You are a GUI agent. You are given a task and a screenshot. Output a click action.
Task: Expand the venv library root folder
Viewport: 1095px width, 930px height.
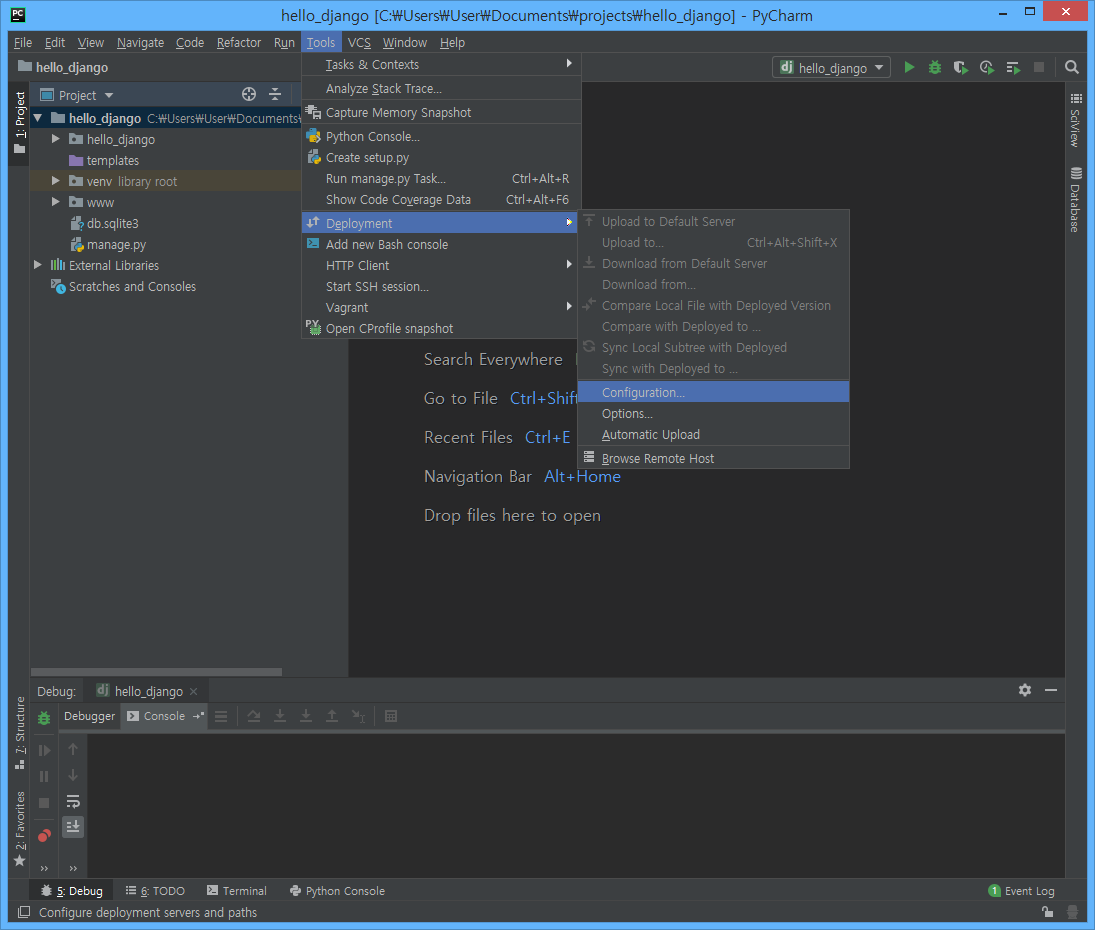[x=56, y=181]
